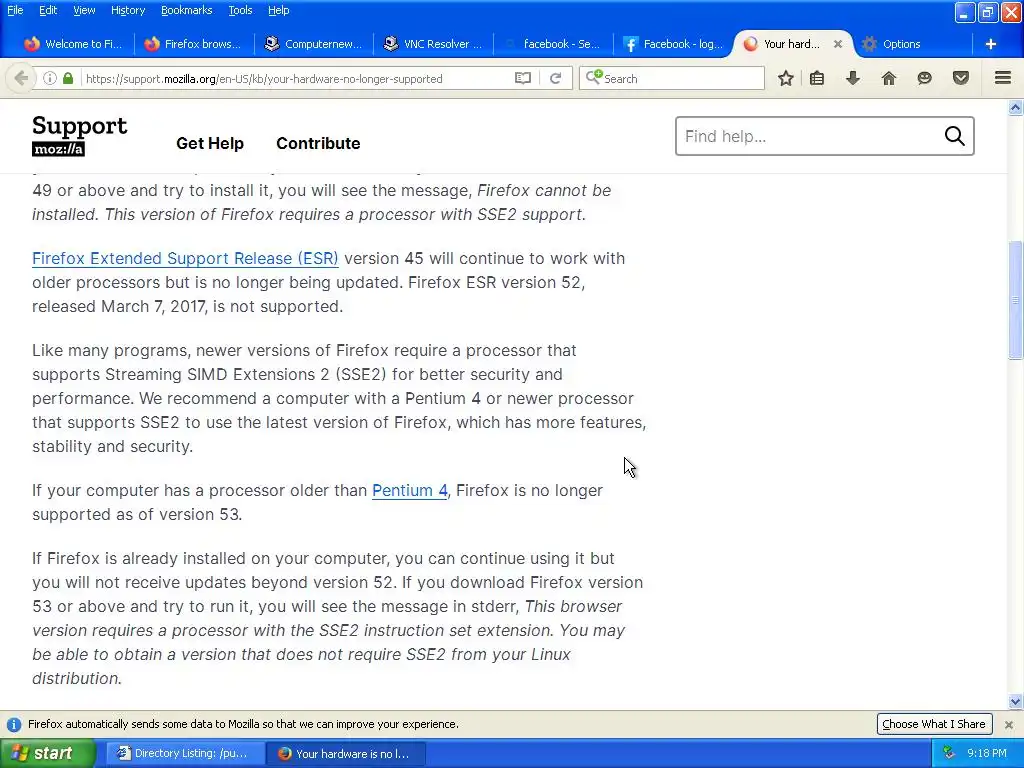Screen dimensions: 1024x768
Task: Click the text 'supported as of version 53.'
Action: coord(137,515)
